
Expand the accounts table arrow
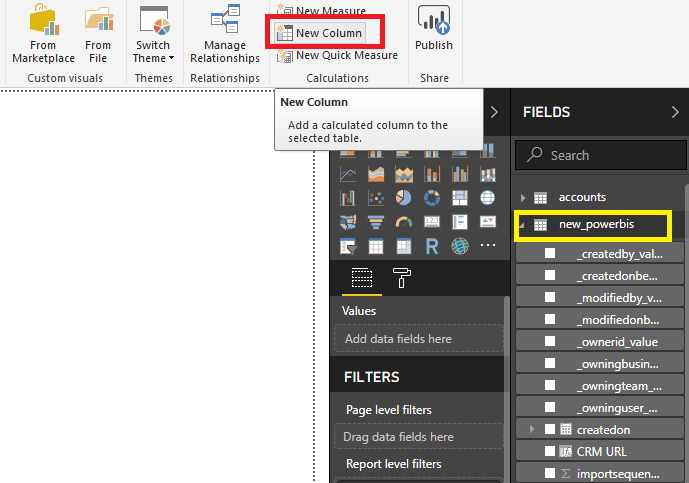tap(523, 198)
